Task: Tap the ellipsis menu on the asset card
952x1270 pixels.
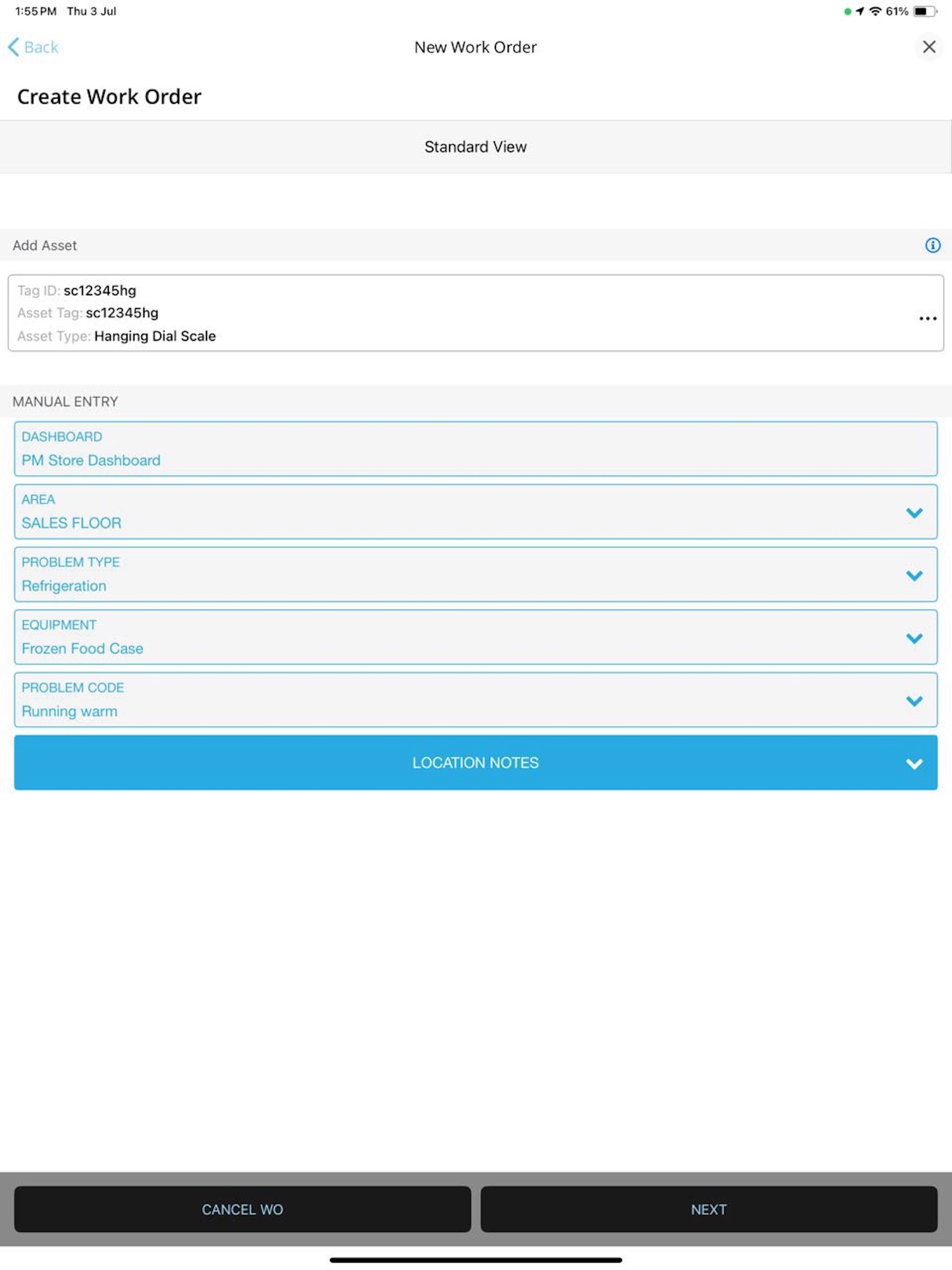Action: tap(927, 318)
